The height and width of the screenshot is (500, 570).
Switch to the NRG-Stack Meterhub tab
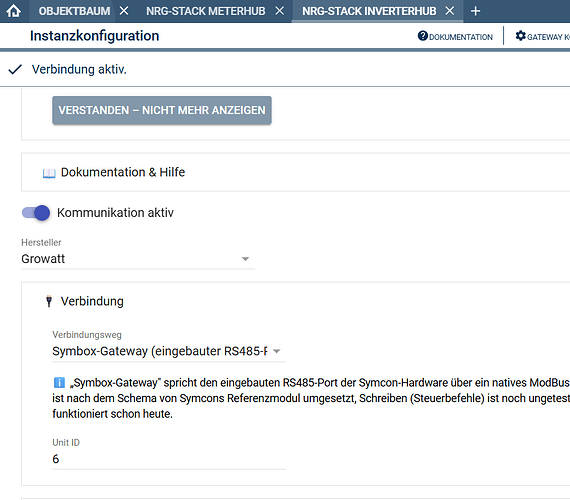point(206,11)
